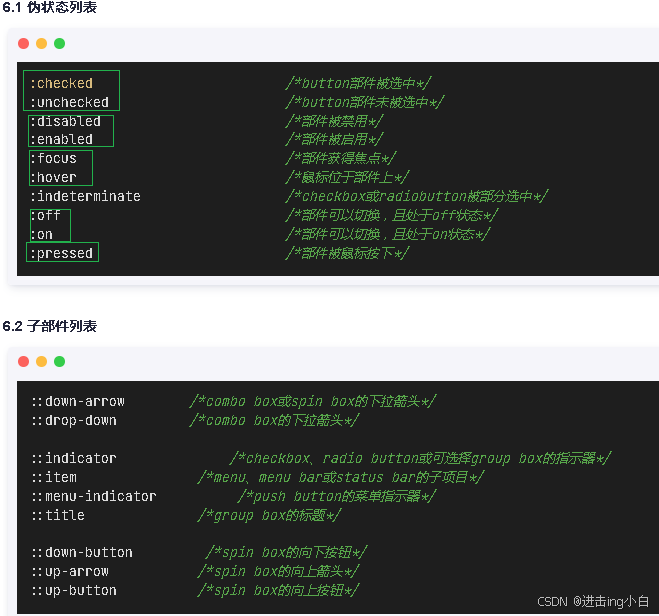Click the heading 6.1 伪状态列表

[50, 7]
